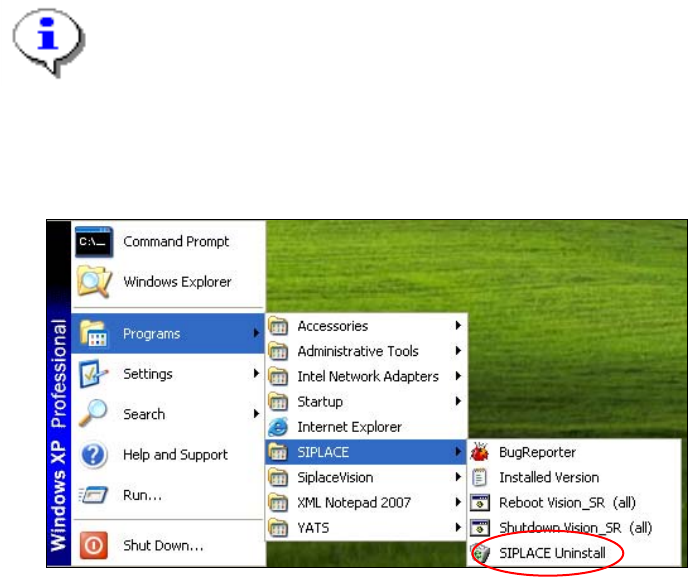Image resolution: width=688 pixels, height=577 pixels.
Task: Click the Startup folder icon
Action: [278, 402]
